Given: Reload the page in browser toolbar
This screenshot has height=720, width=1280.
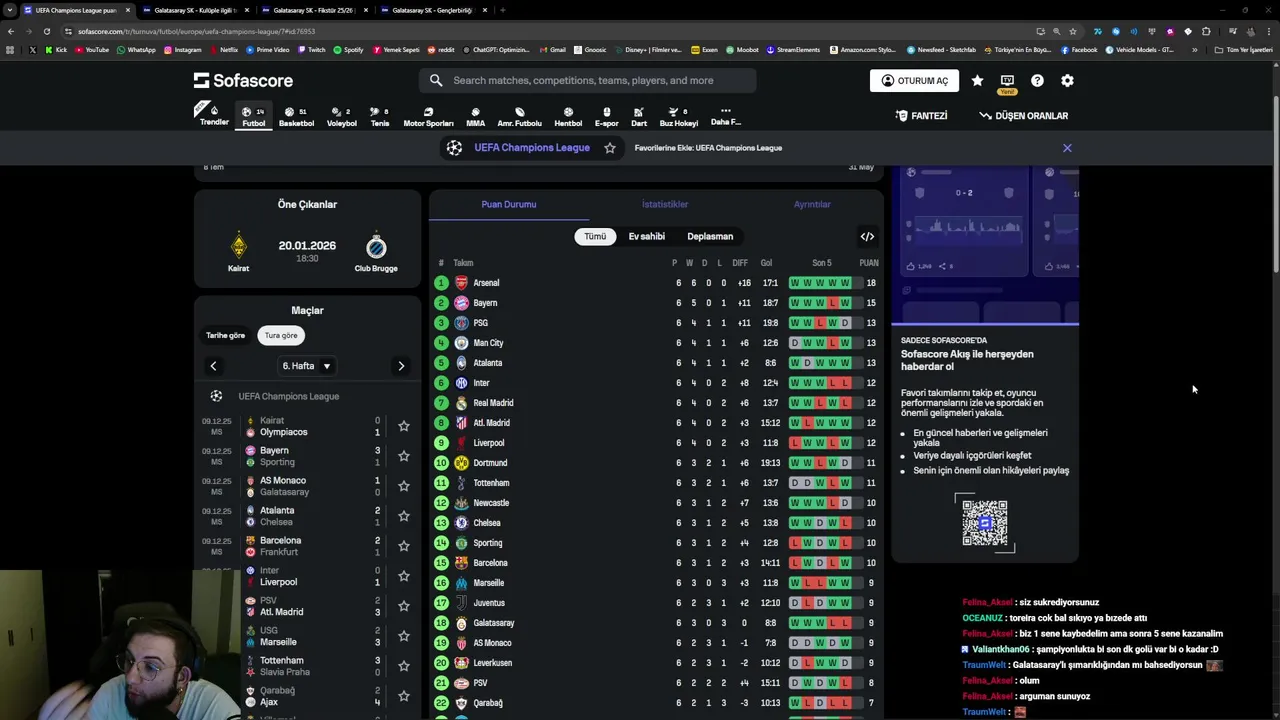Looking at the screenshot, I should (x=46, y=31).
